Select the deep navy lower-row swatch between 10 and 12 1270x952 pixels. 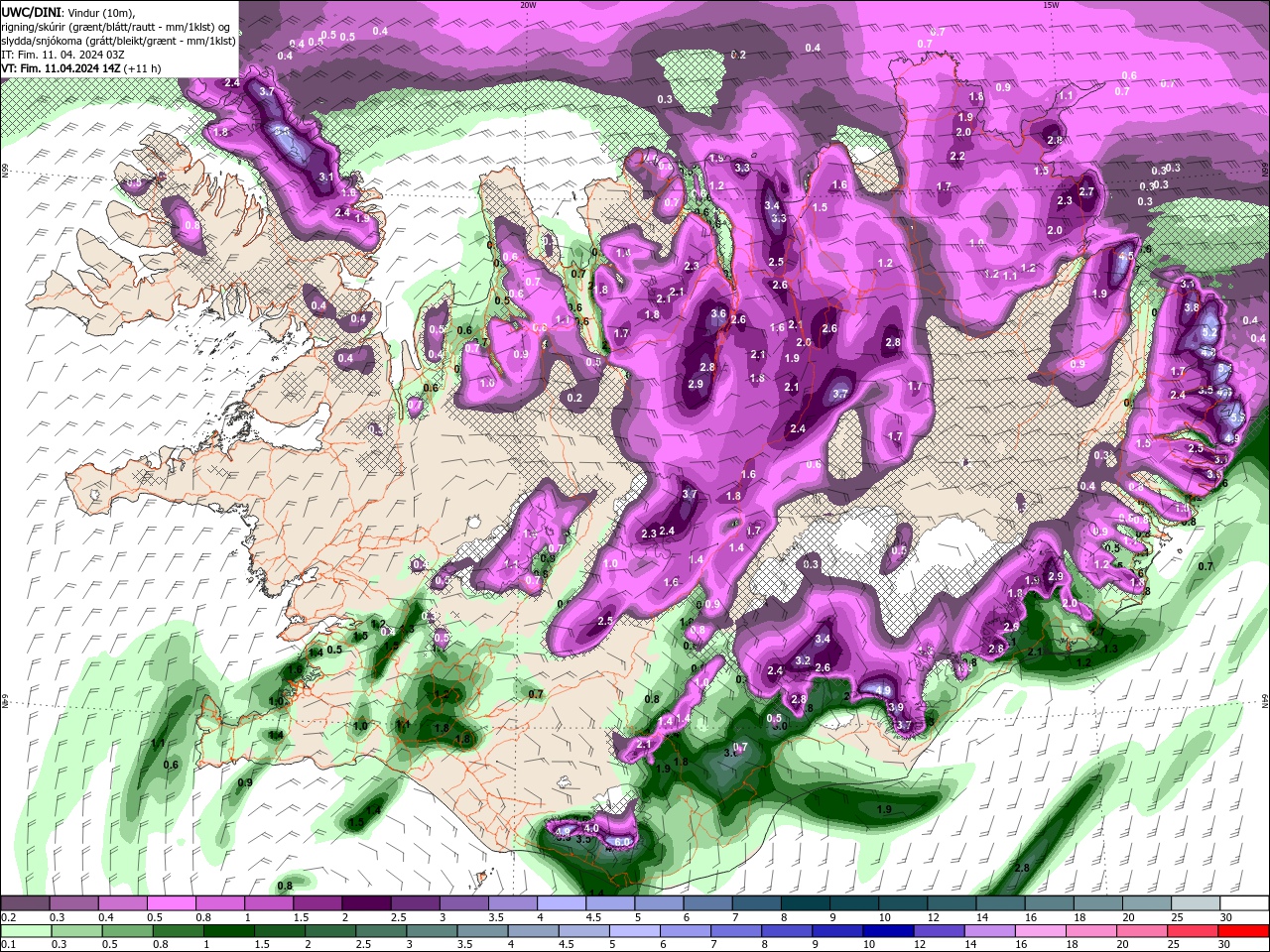click(889, 931)
